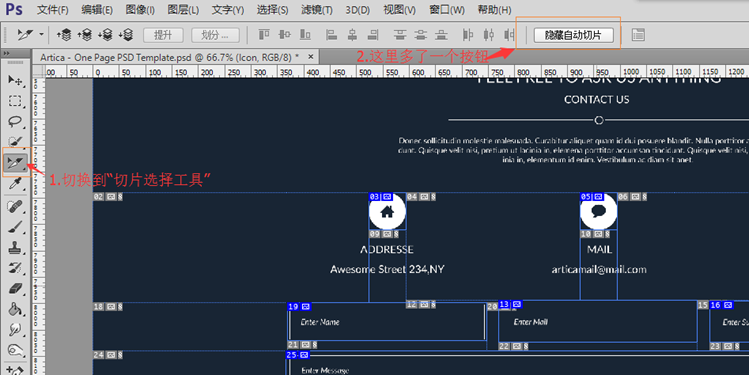The image size is (749, 375).
Task: Select slice 13 Enter Mail field
Action: tap(598, 321)
